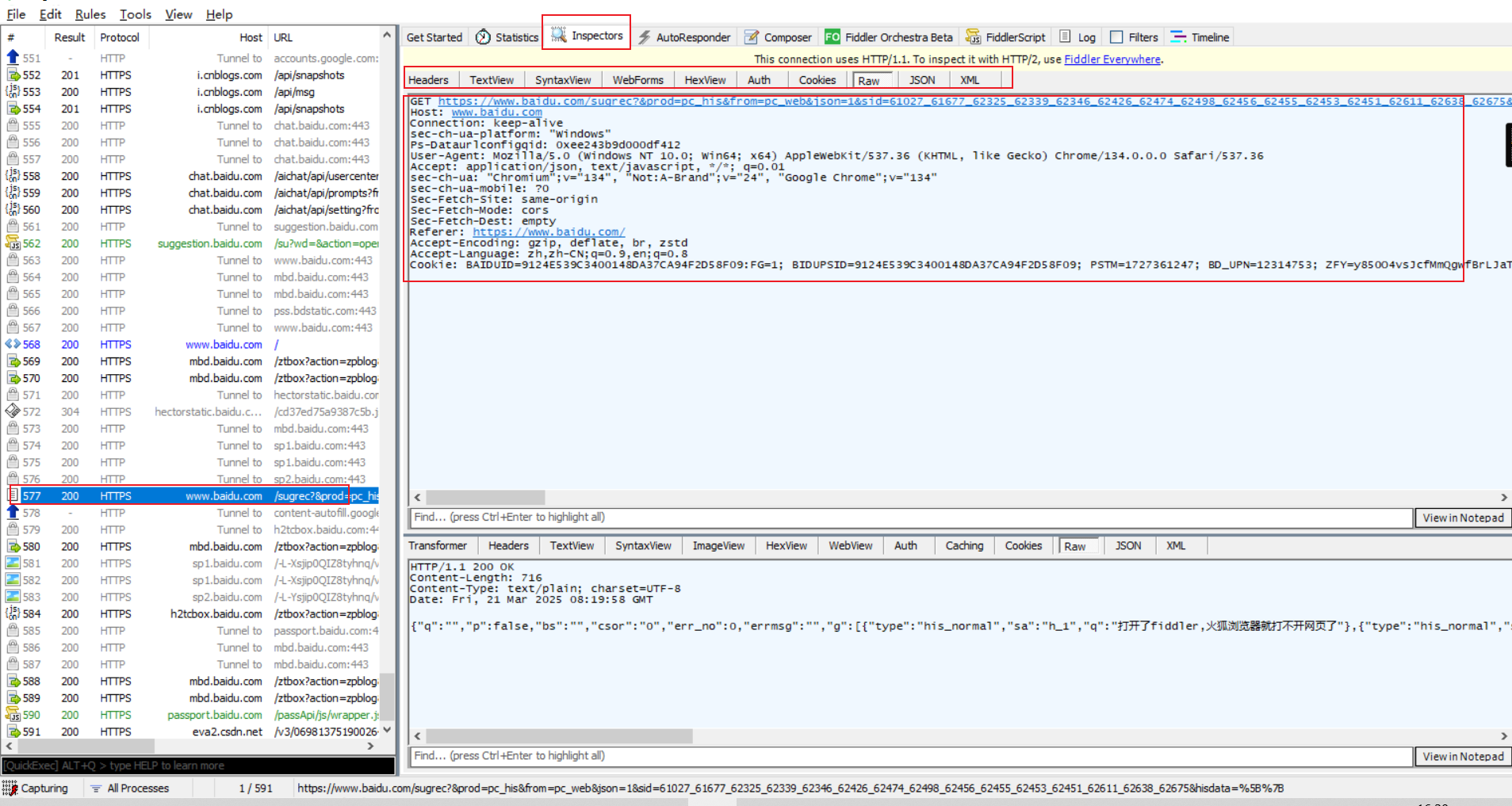This screenshot has height=806, width=1512.
Task: Click the All Processes status label
Action: [138, 789]
